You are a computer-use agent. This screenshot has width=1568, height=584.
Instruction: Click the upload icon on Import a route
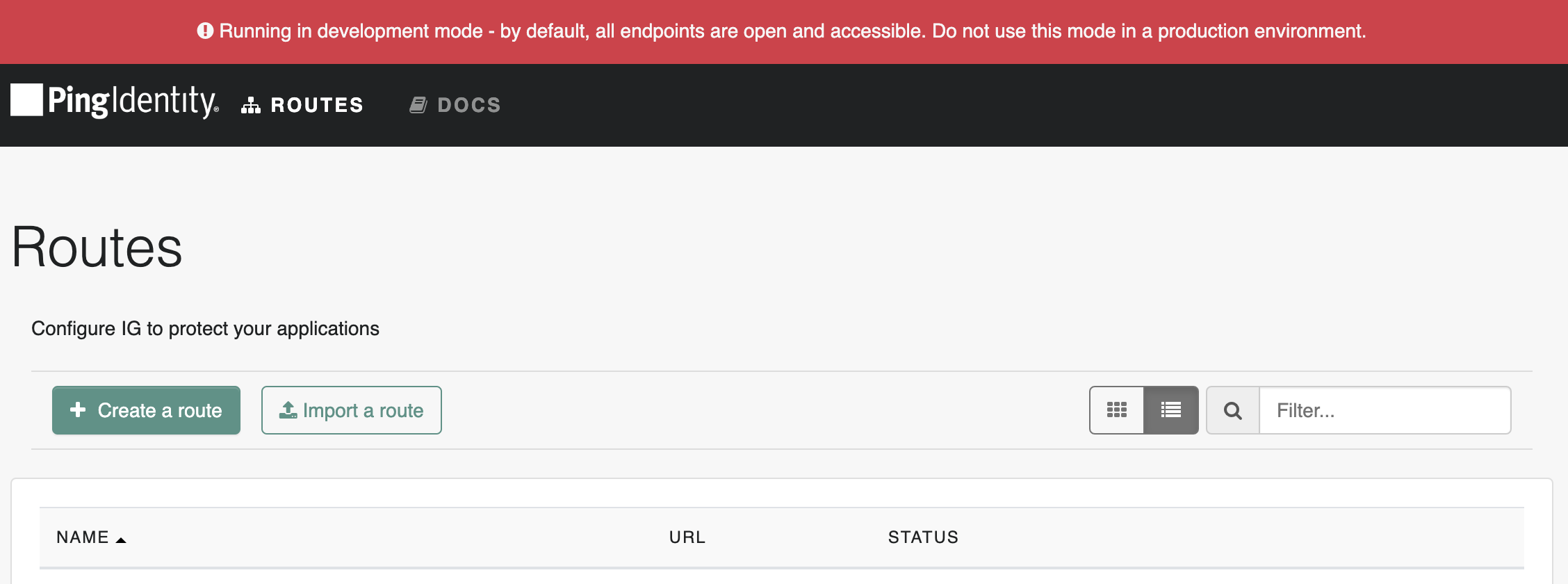coord(288,410)
